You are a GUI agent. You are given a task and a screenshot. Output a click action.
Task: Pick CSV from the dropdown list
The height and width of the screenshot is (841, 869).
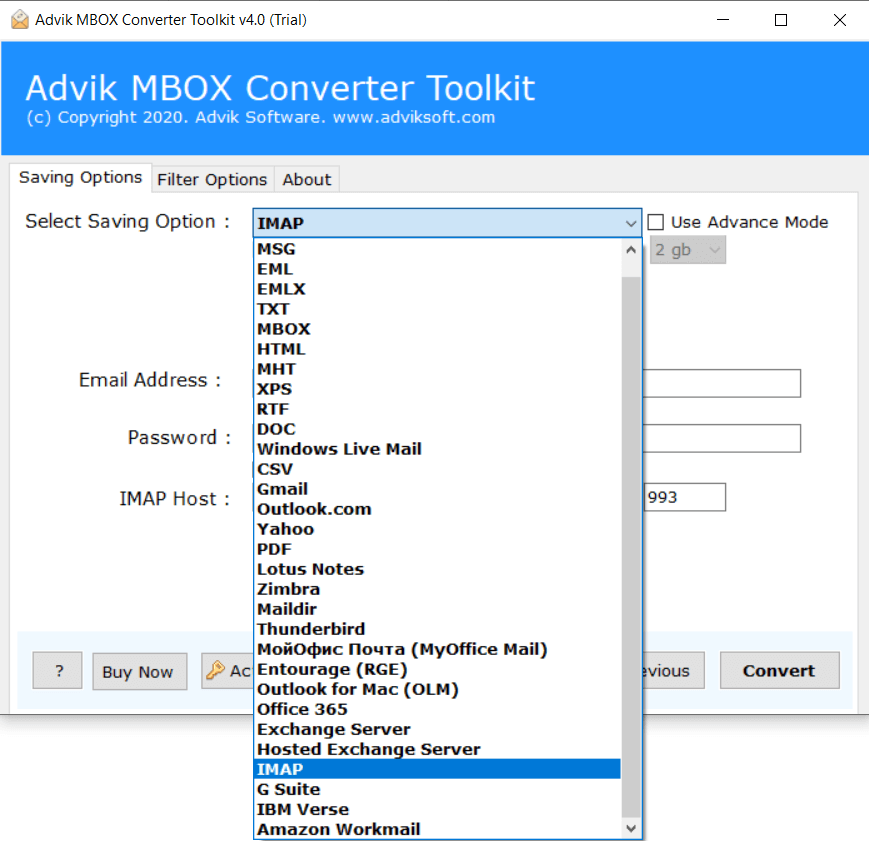tap(438, 469)
